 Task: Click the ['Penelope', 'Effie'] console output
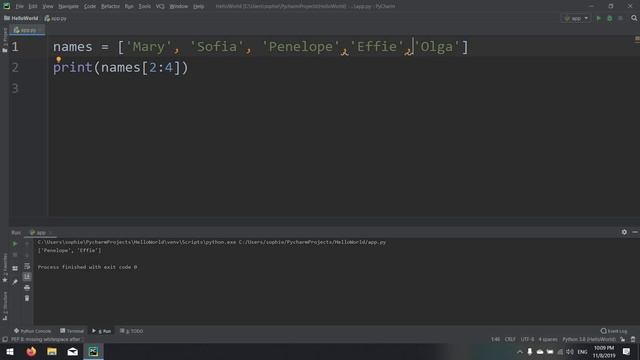69,251
